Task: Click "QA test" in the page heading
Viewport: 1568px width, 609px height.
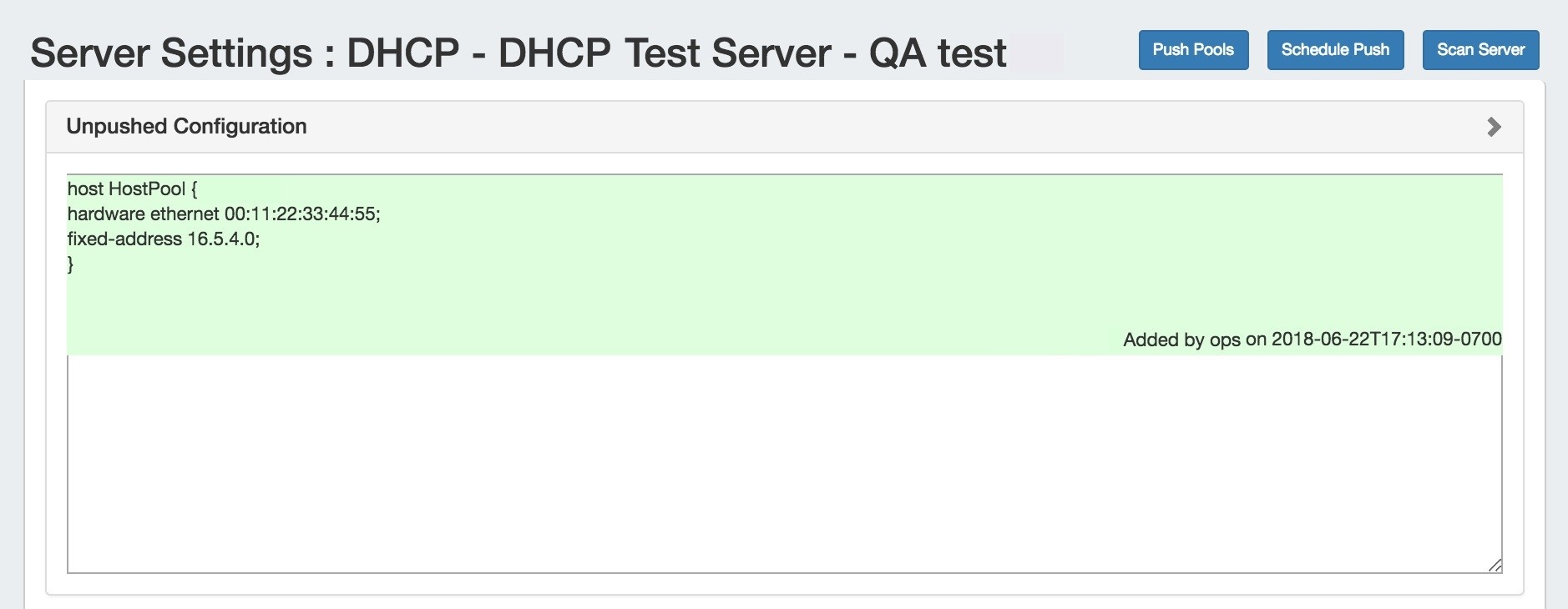Action: click(x=938, y=53)
